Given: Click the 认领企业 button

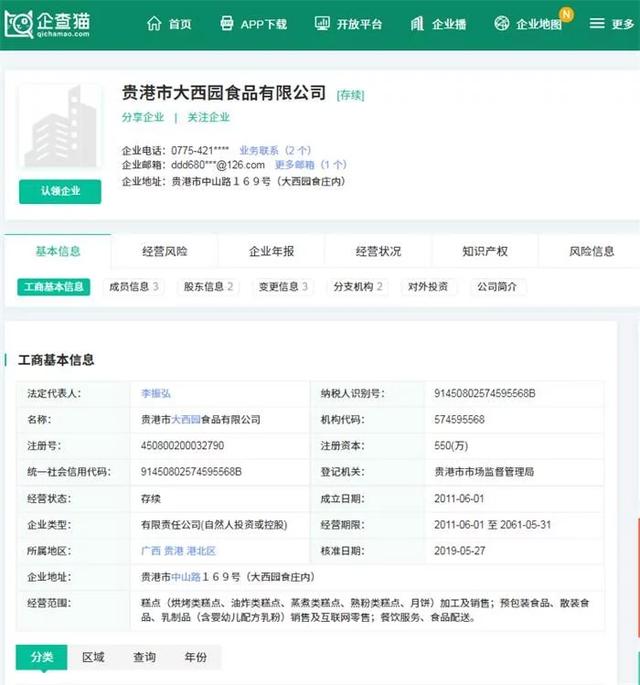Looking at the screenshot, I should tap(60, 191).
